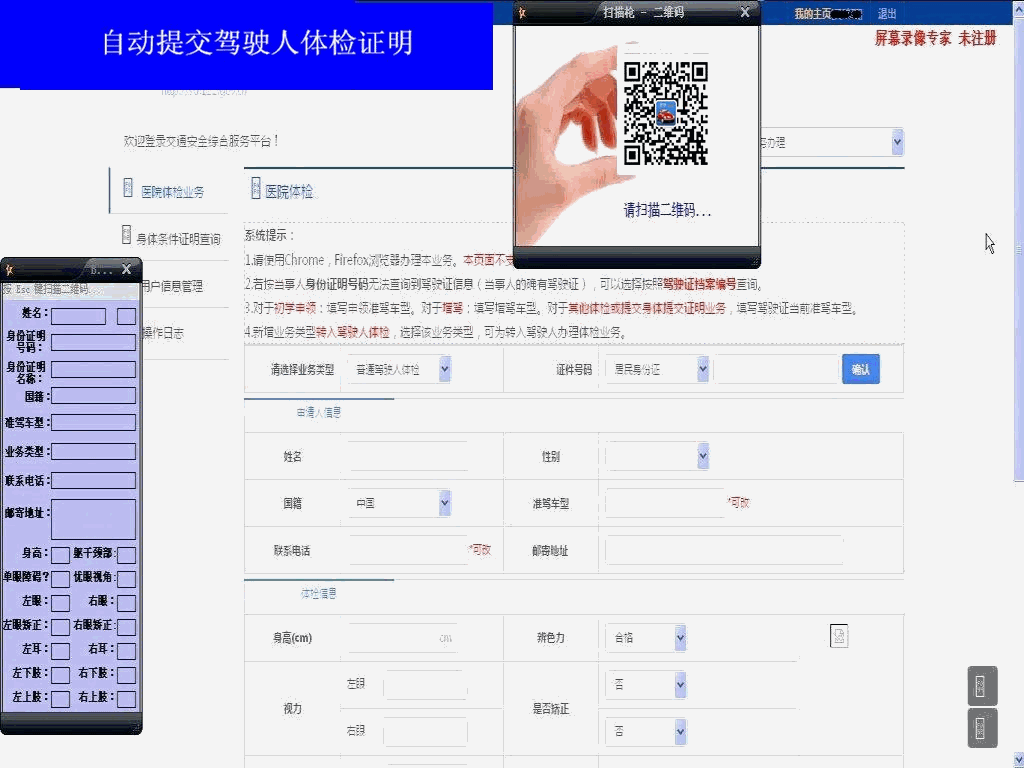The image size is (1024, 768).
Task: Switch to the 体检信息 tab
Action: [319, 593]
